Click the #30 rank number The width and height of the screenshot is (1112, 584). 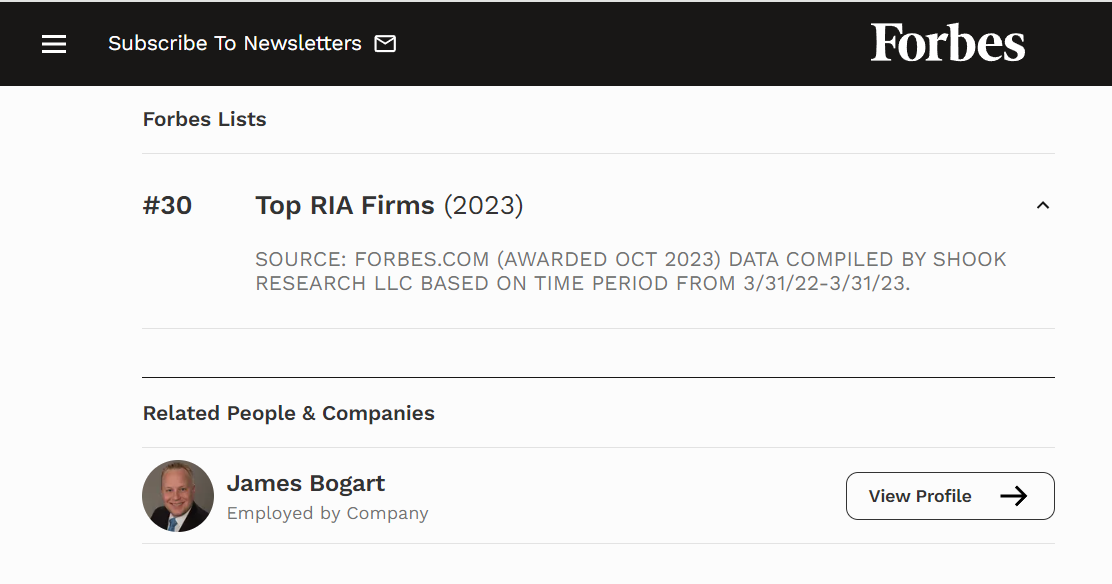point(167,206)
